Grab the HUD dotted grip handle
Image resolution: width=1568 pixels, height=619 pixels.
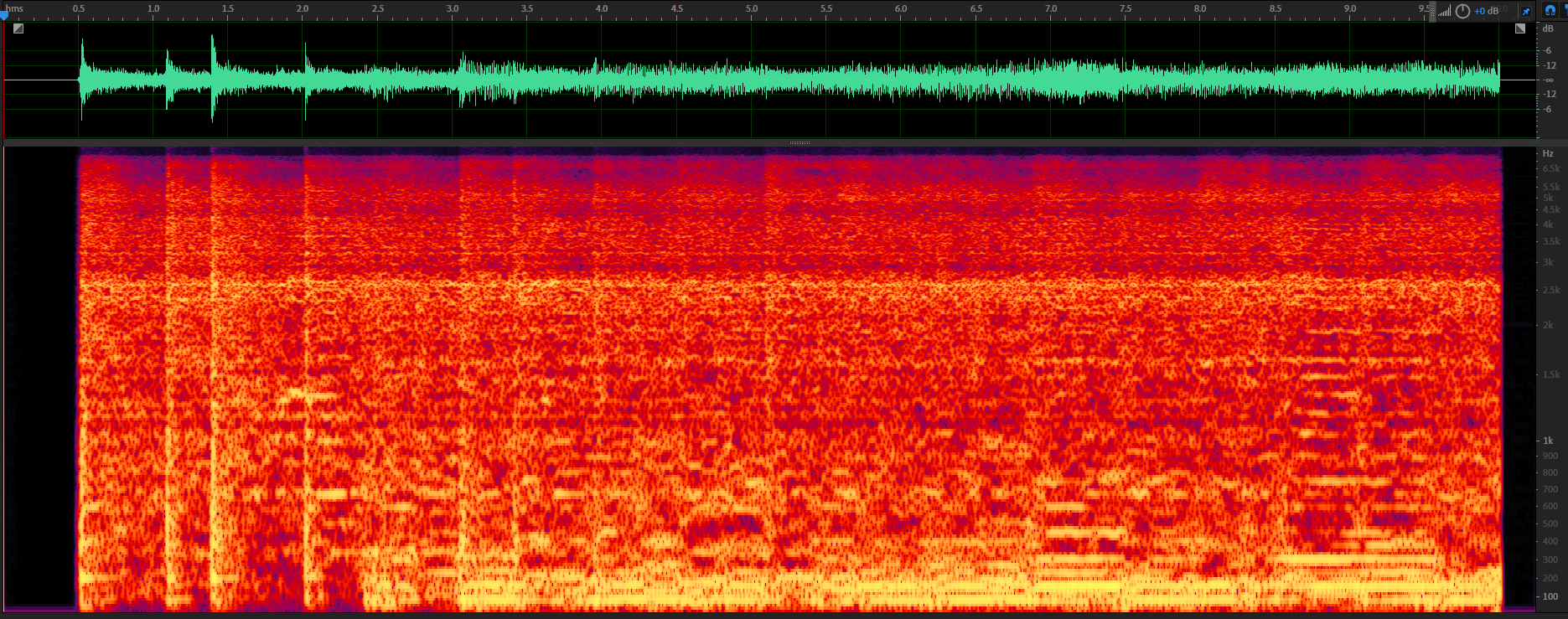tap(1433, 11)
